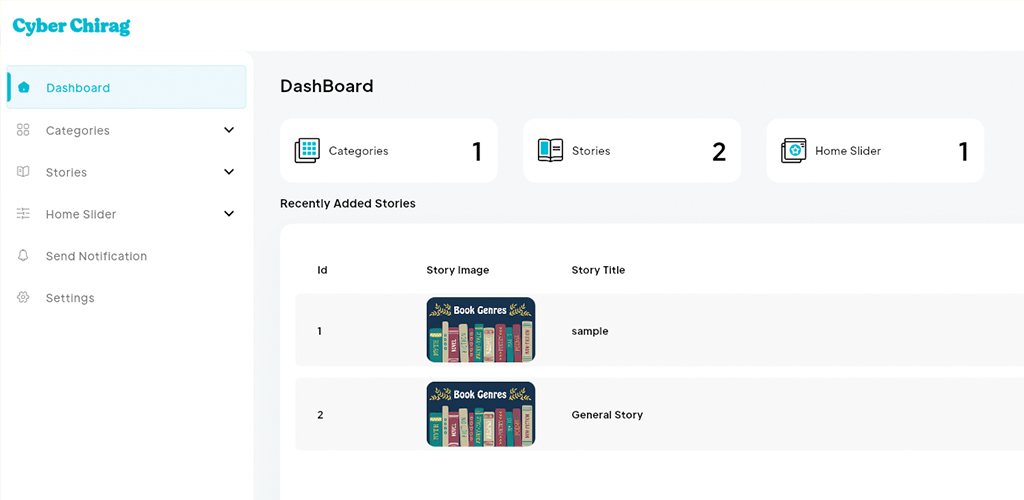Click the Home Slider sliders icon in sidebar

pyautogui.click(x=24, y=213)
